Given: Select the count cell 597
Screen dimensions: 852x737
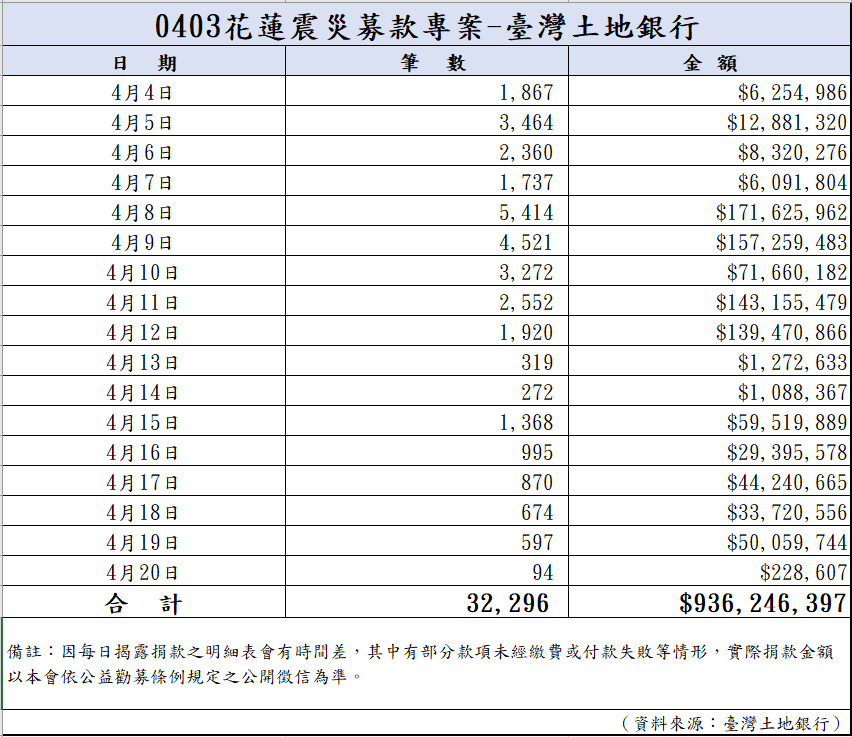Looking at the screenshot, I should (427, 540).
